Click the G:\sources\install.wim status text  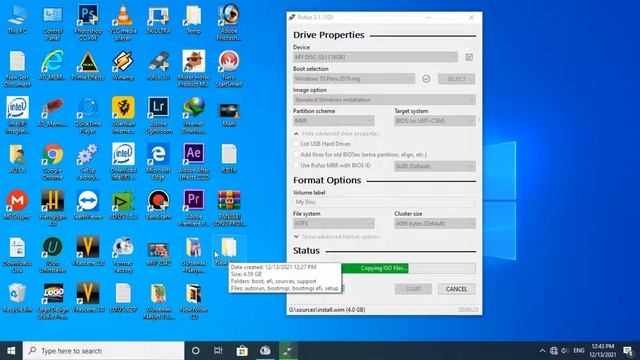coord(327,310)
